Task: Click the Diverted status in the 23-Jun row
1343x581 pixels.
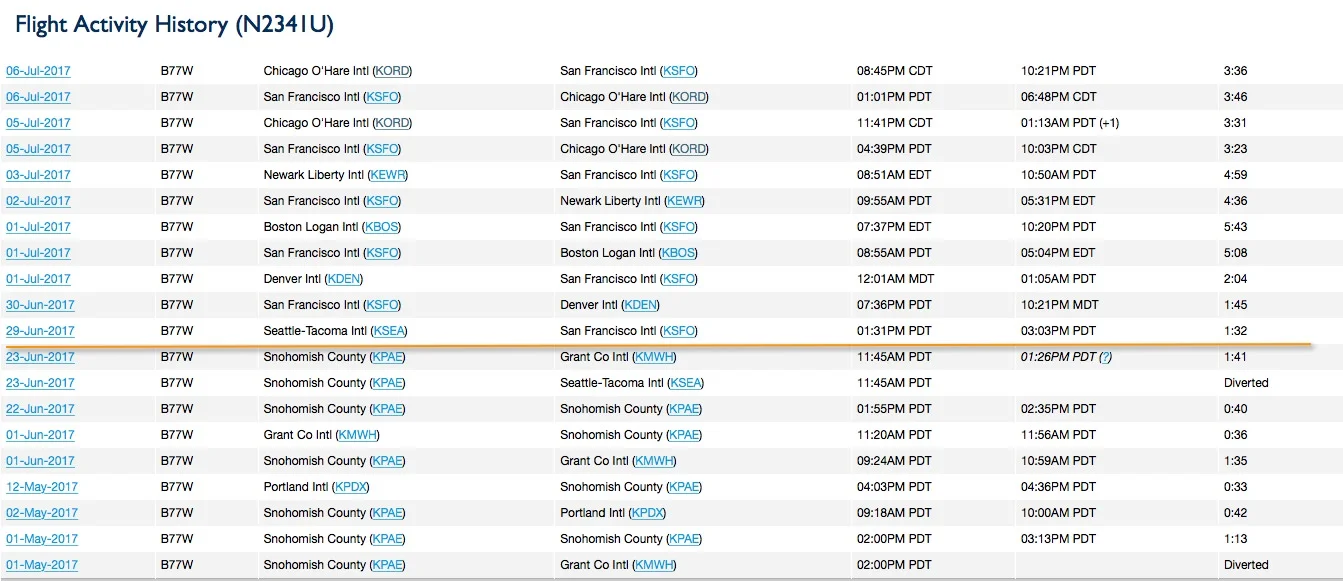Action: click(x=1246, y=383)
